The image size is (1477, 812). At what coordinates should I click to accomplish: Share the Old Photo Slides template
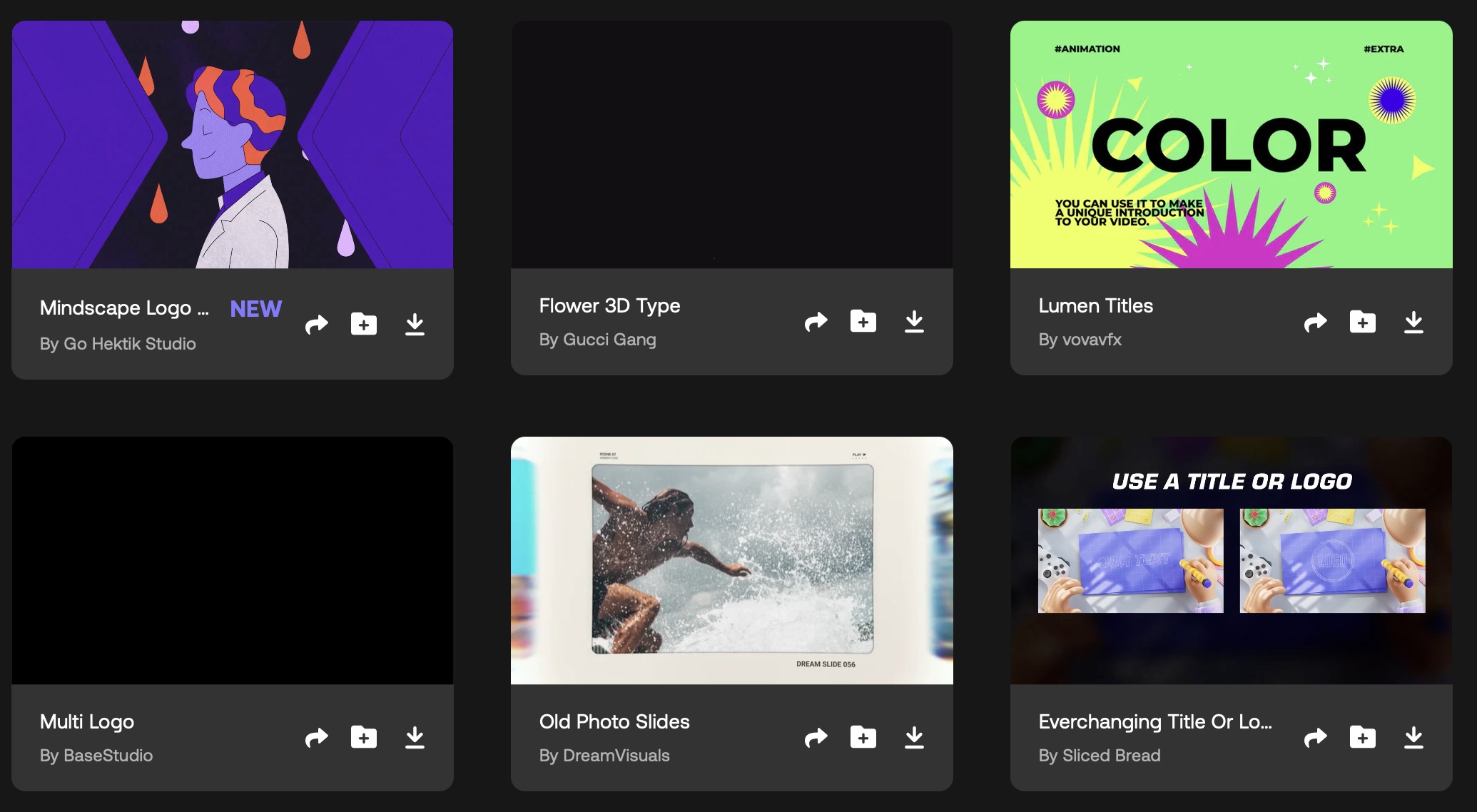pyautogui.click(x=816, y=738)
